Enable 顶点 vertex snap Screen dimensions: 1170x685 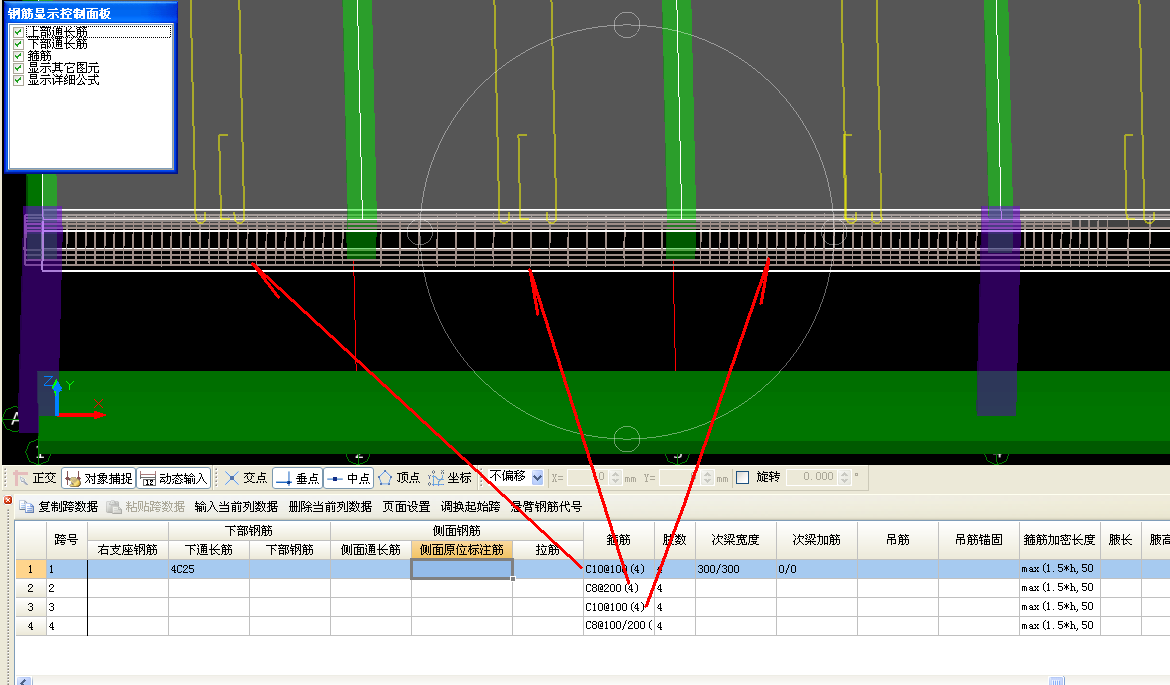[399, 478]
